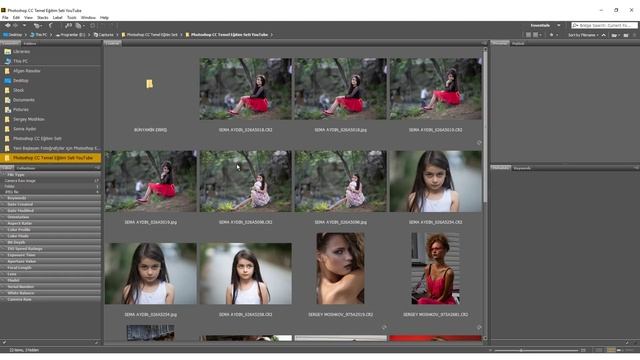Click the Open in Camera Raw icon

point(78,26)
